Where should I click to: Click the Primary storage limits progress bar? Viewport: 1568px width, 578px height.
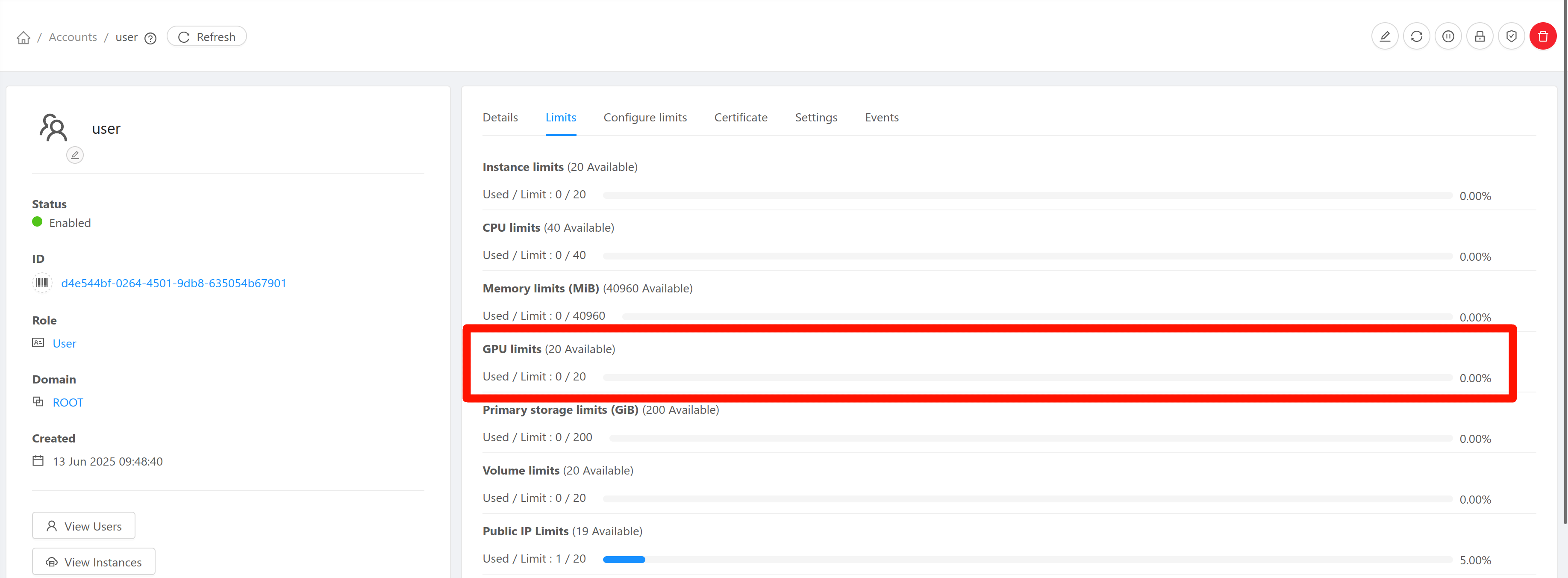[1030, 439]
